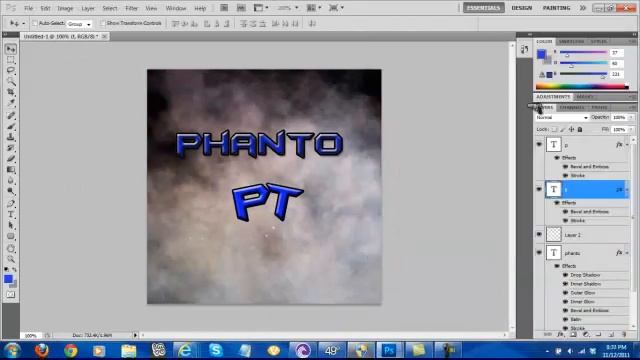640x360 pixels.
Task: Toggle Quick Mask mode icon
Action: click(x=11, y=294)
